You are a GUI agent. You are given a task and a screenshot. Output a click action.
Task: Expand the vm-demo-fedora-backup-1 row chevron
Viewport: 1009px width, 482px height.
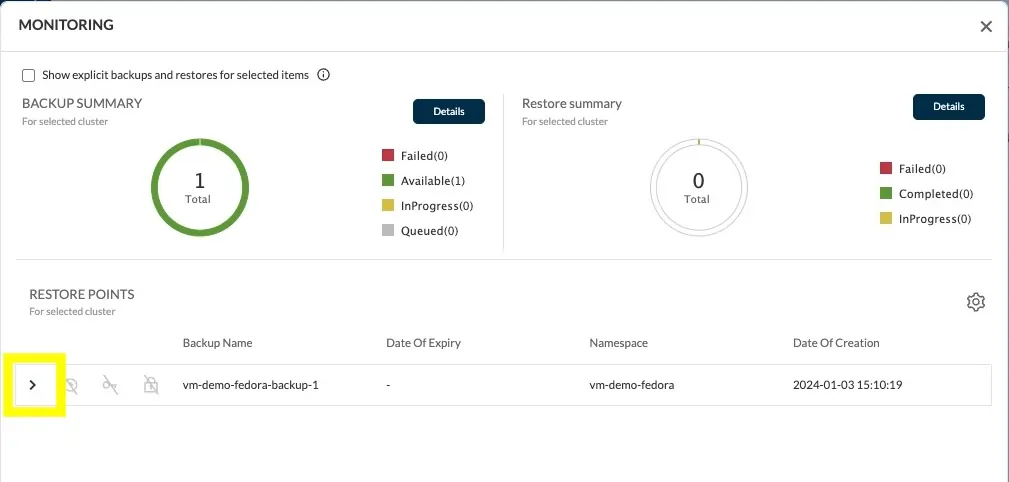(33, 385)
